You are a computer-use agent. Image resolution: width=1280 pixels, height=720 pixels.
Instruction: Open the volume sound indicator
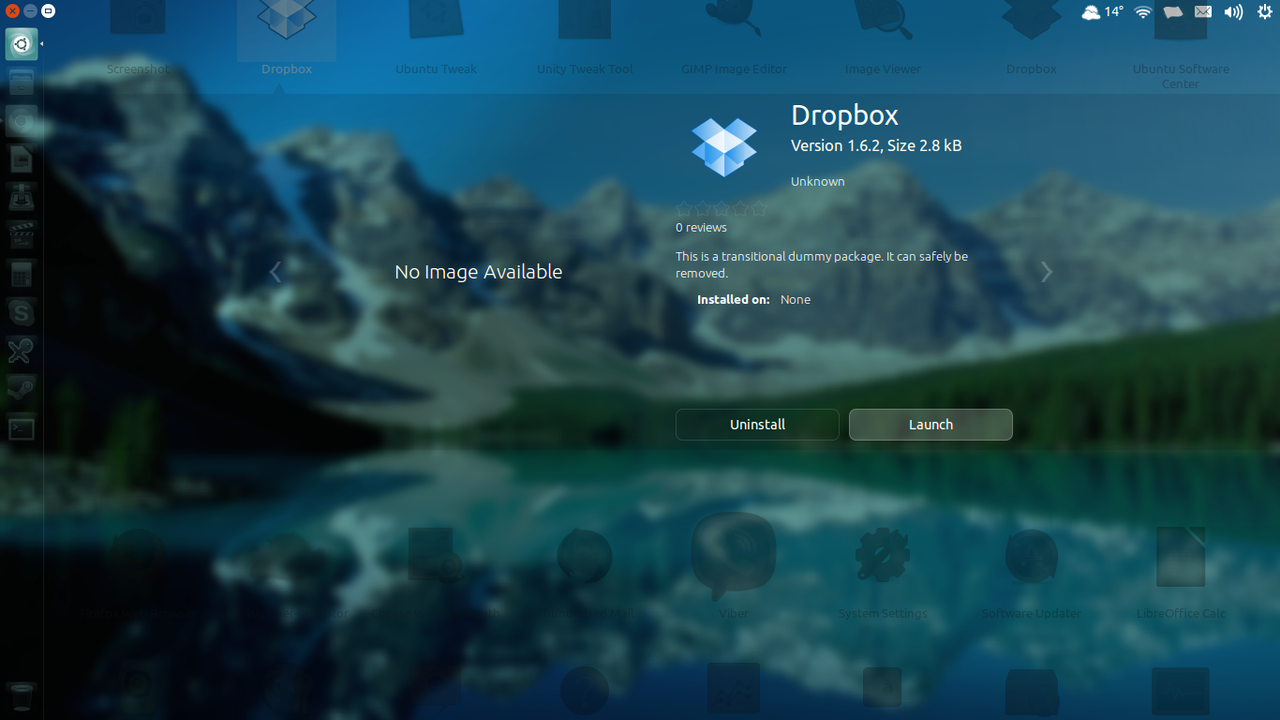pyautogui.click(x=1233, y=12)
